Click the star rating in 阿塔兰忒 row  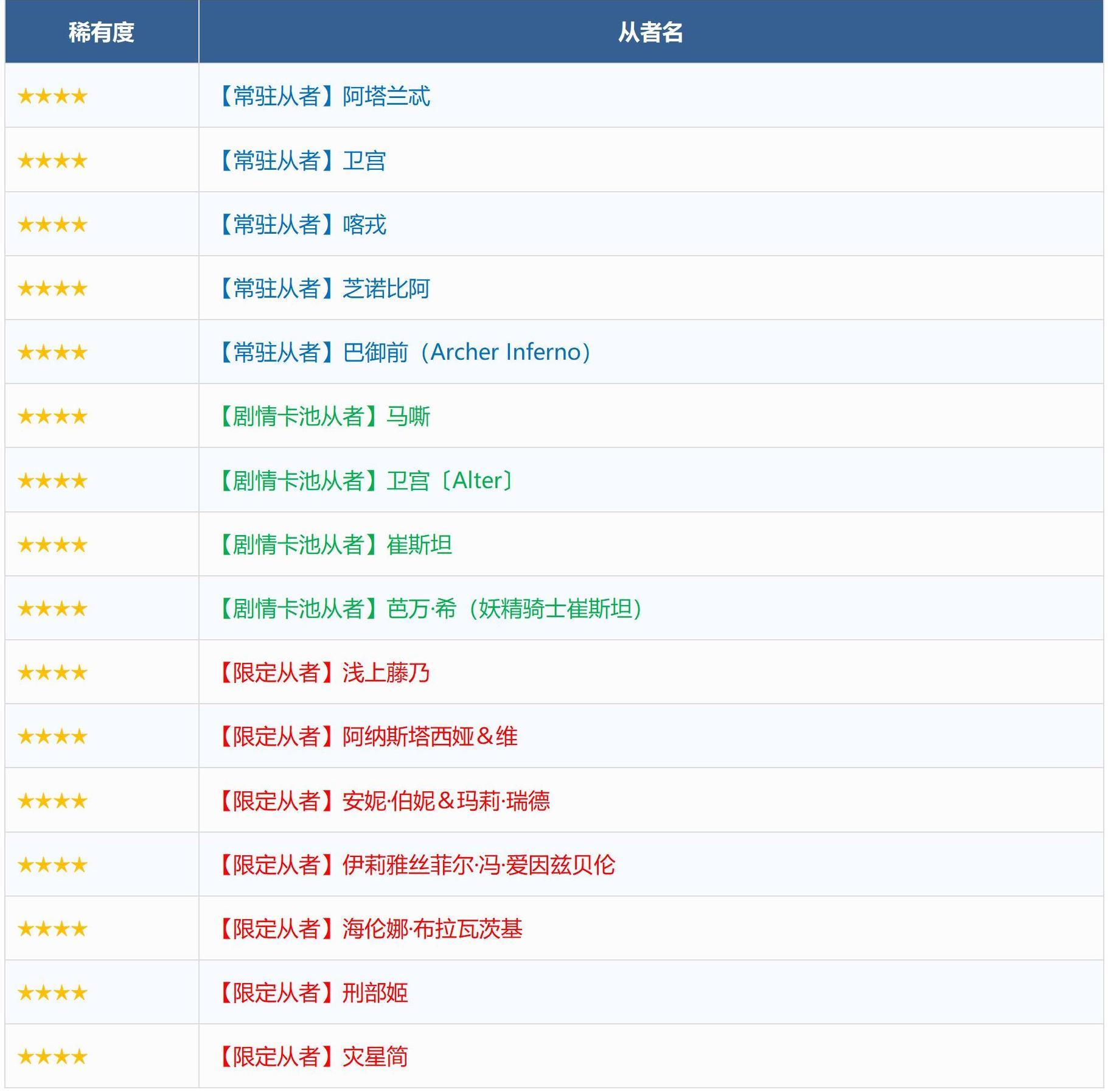click(x=53, y=96)
